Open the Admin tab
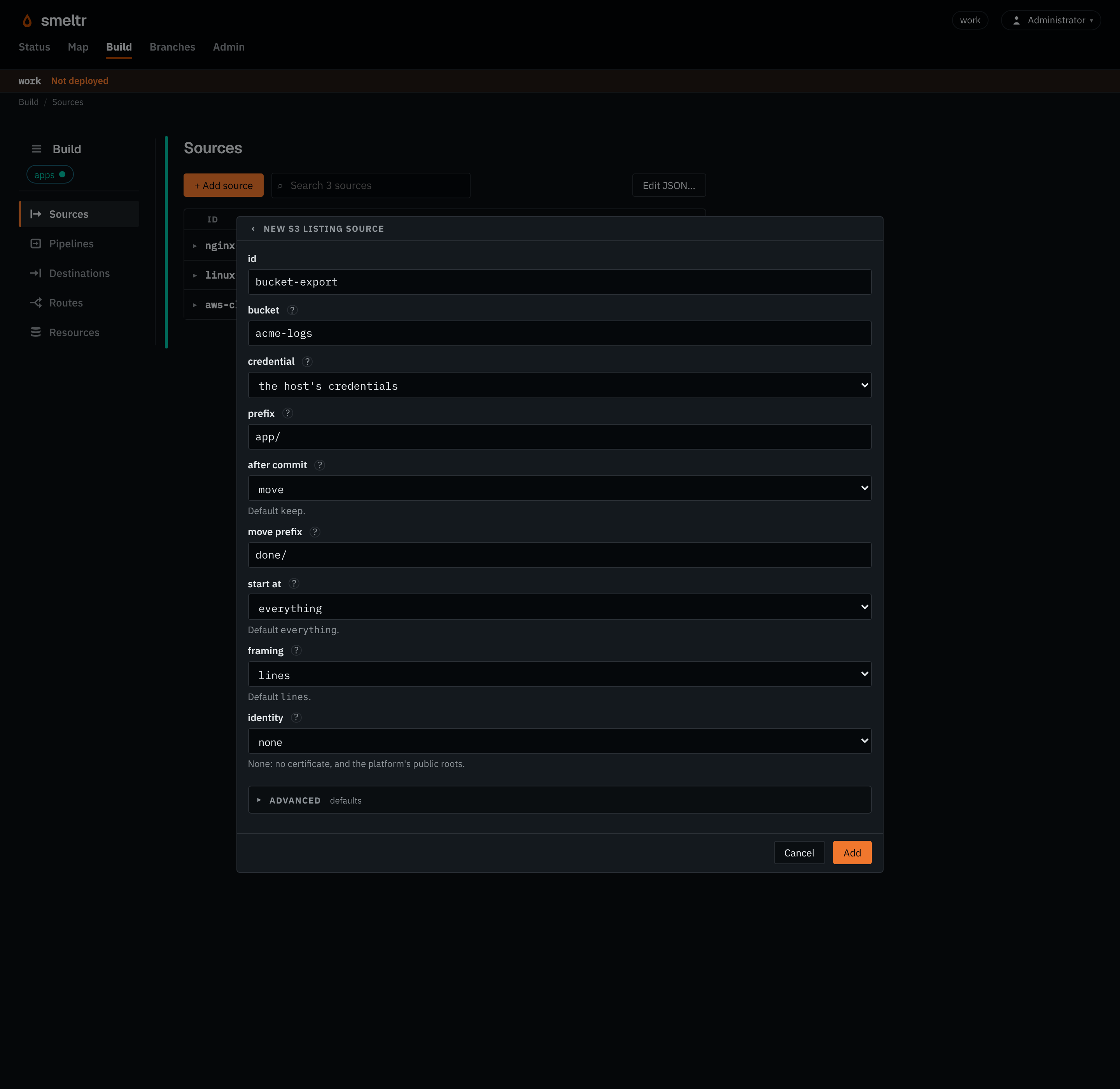The image size is (1120, 1089). click(229, 47)
